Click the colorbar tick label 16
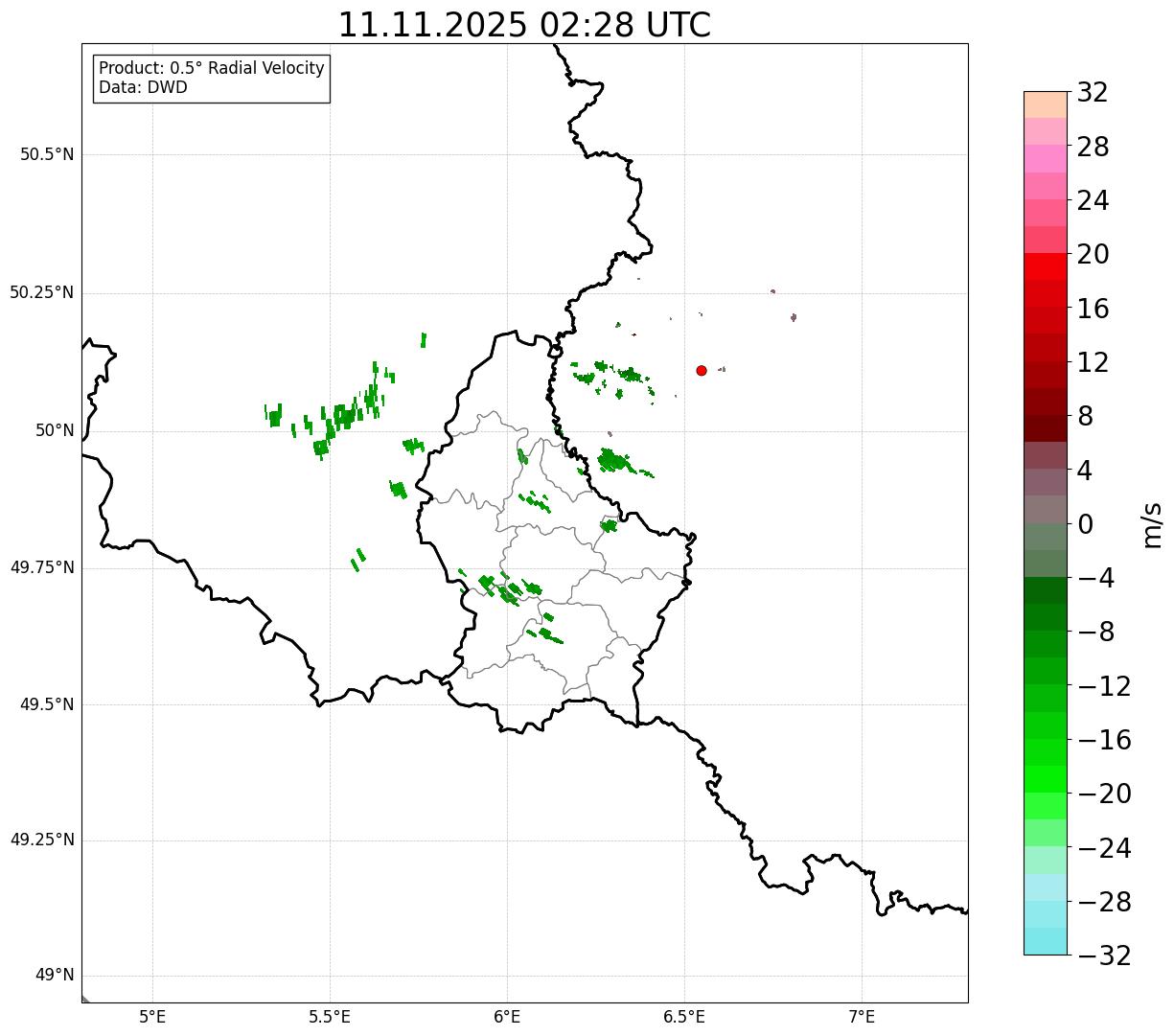 click(x=1093, y=309)
